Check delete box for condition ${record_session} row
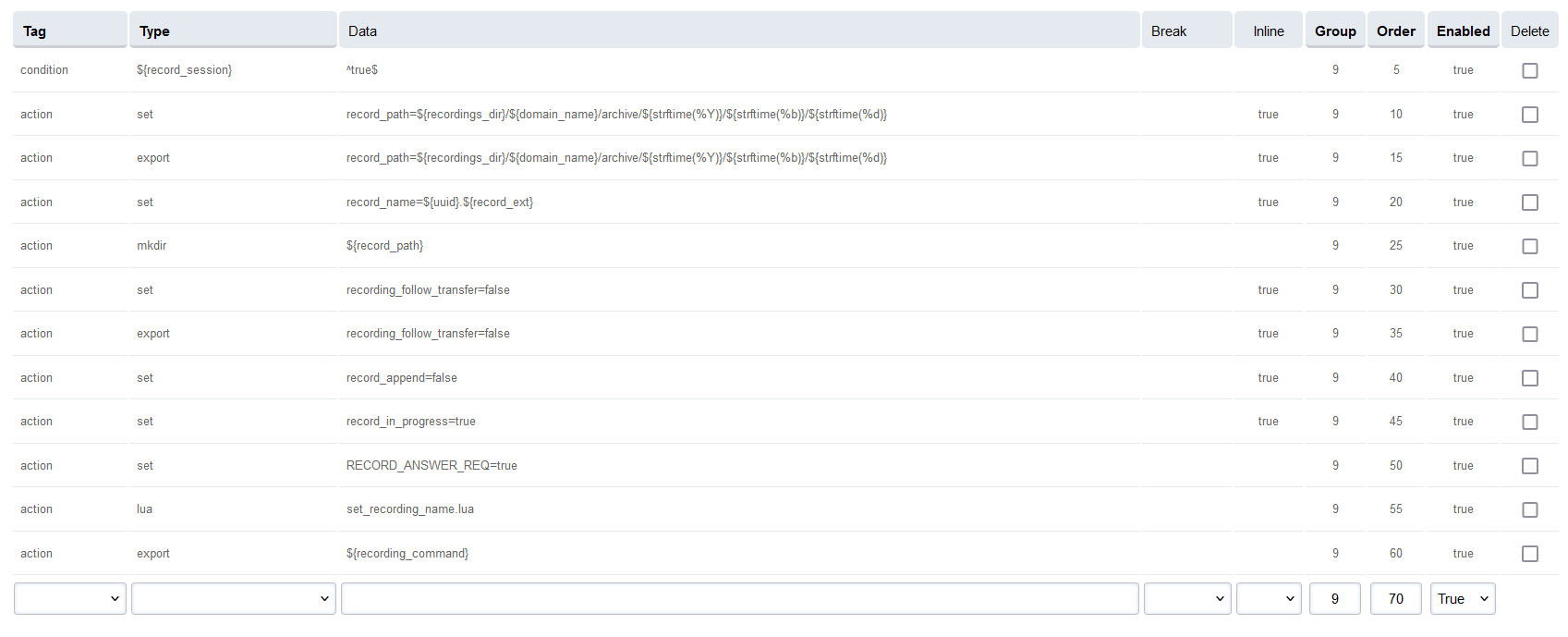The image size is (1568, 637). click(x=1529, y=70)
